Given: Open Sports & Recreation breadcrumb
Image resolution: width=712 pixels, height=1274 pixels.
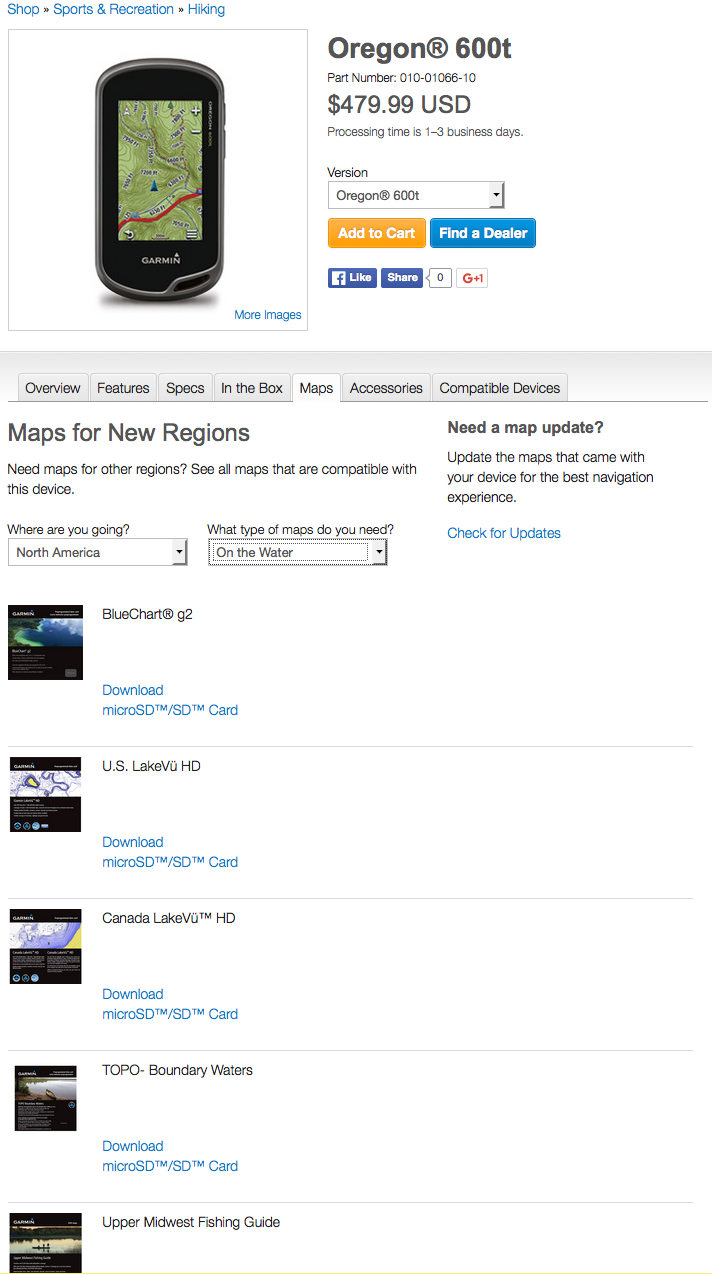Looking at the screenshot, I should point(113,9).
